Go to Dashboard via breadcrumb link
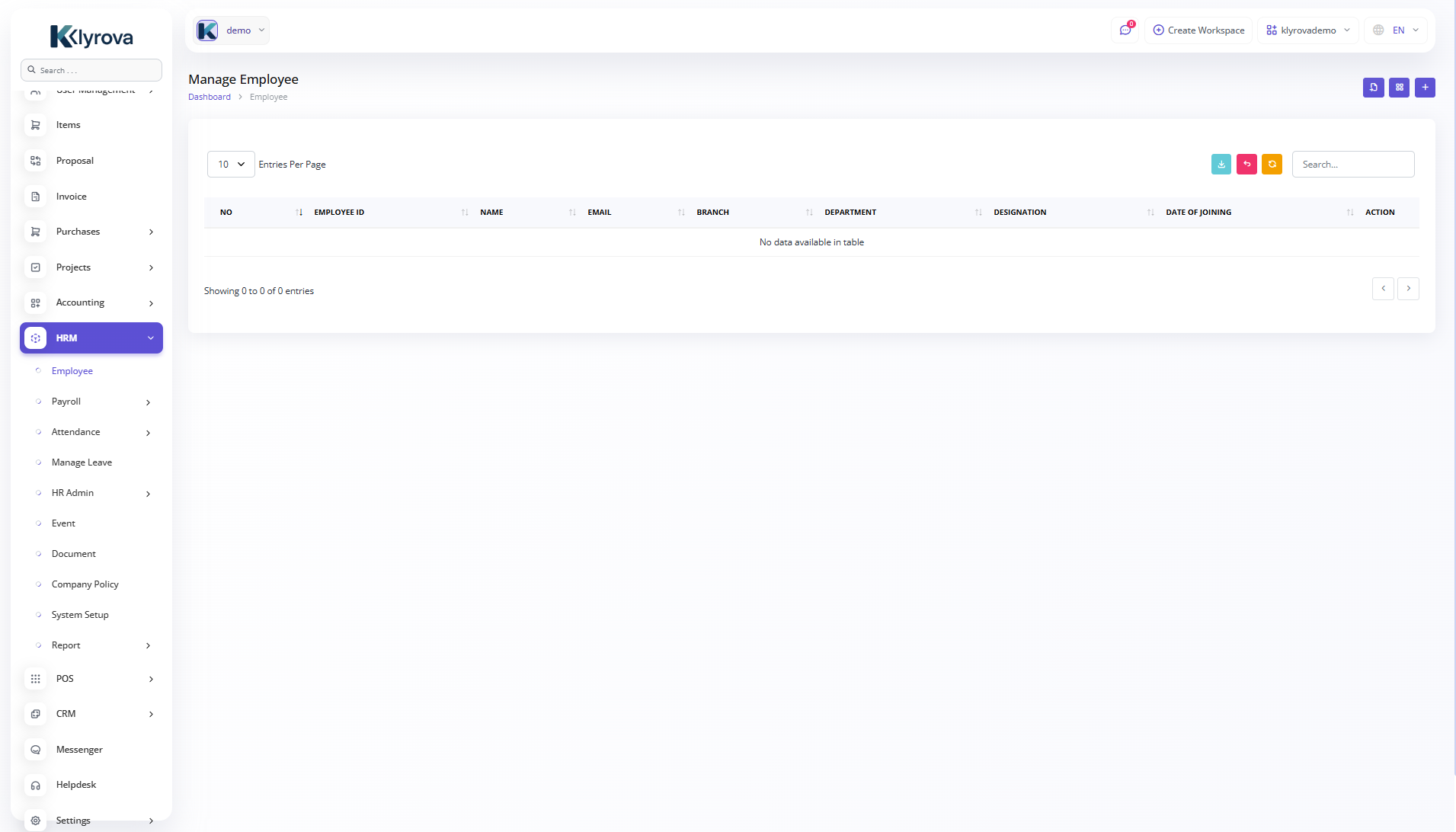1456x832 pixels. tap(209, 97)
